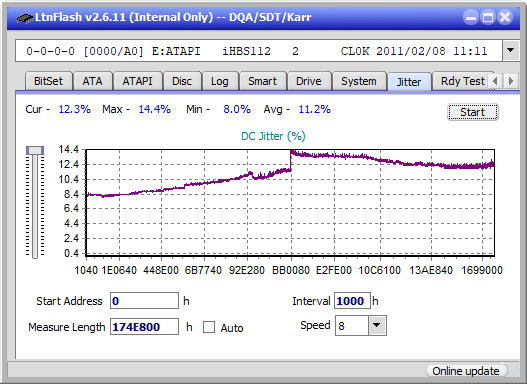This screenshot has width=527, height=384.
Task: Maximize the LtnFlash window
Action: pyautogui.click(x=488, y=17)
